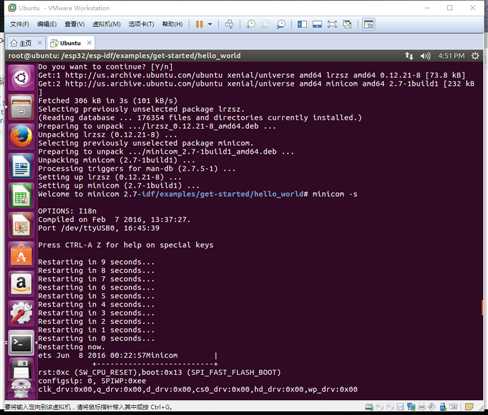Launch Firefox from the Ubuntu launcher

pyautogui.click(x=21, y=136)
